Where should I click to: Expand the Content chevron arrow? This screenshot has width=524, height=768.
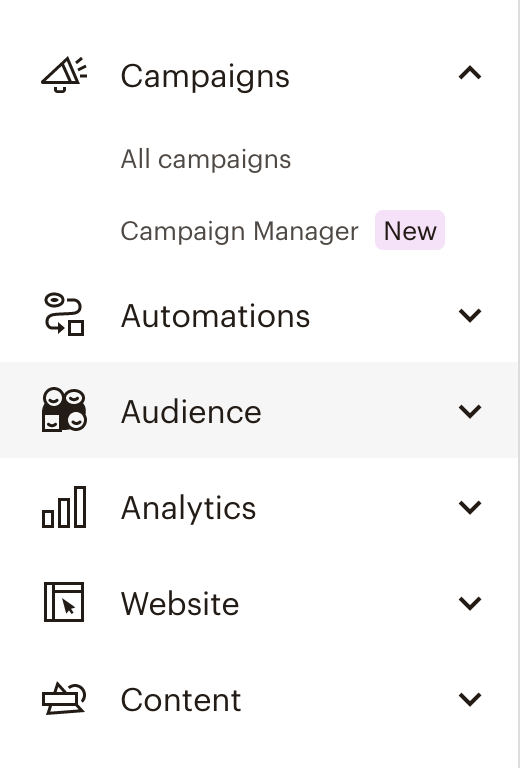(470, 699)
